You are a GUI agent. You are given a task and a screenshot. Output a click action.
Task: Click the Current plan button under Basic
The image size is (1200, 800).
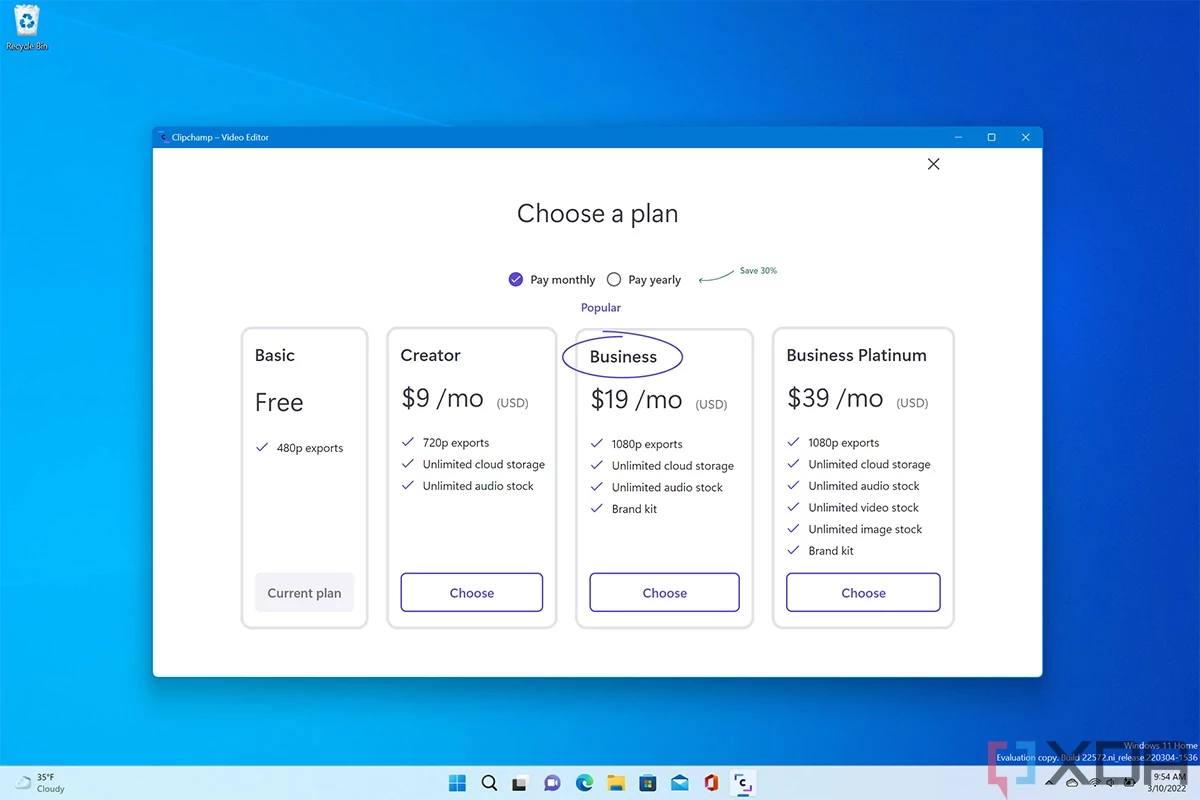(x=304, y=592)
